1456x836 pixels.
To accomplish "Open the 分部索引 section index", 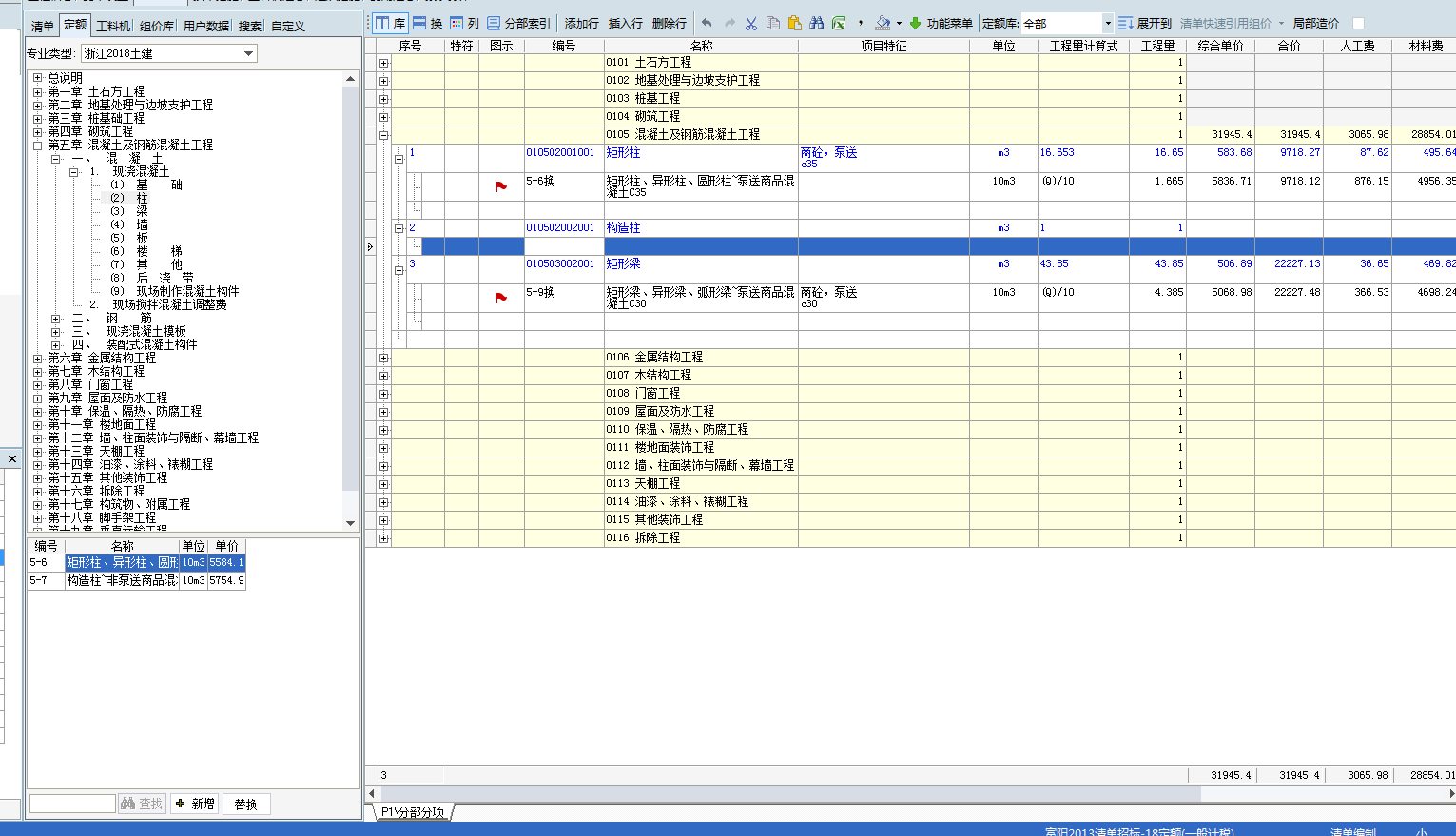I will (518, 23).
